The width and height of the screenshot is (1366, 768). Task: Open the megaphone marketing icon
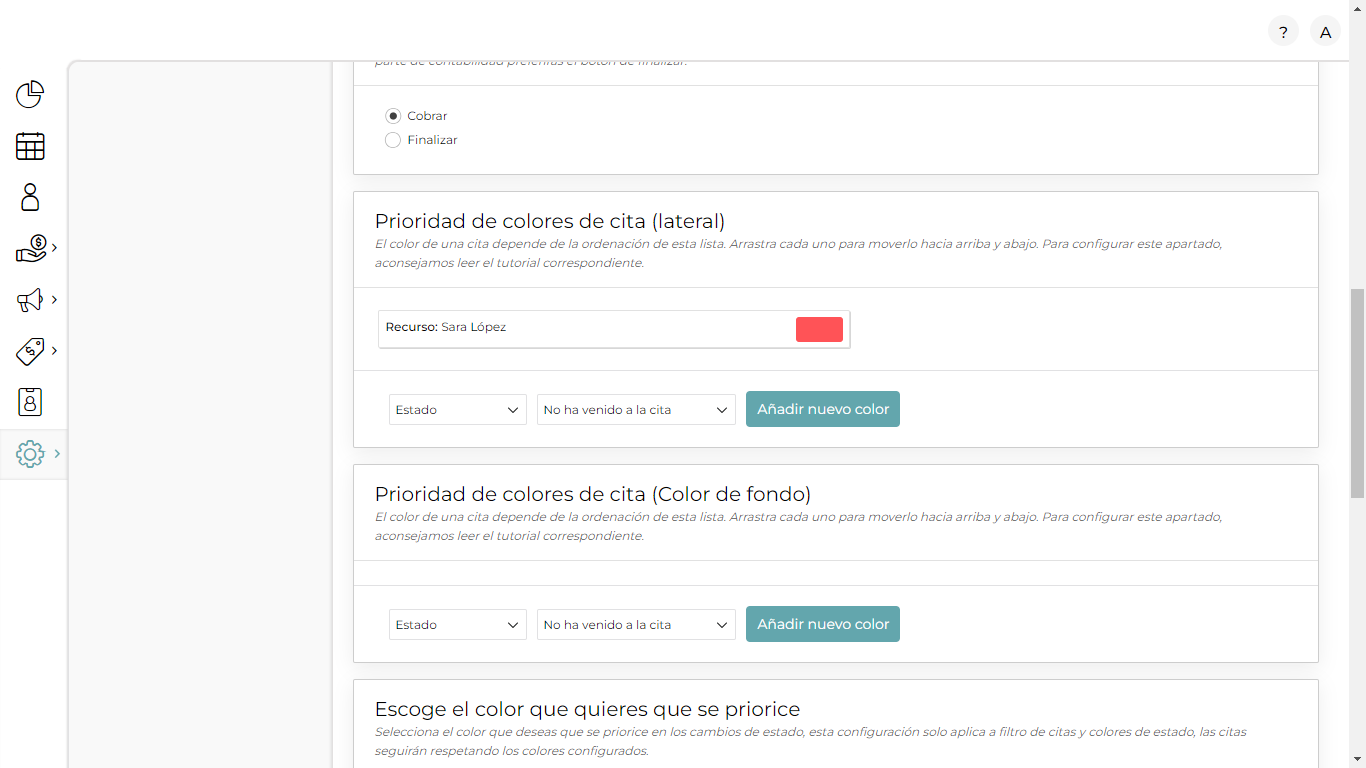pos(30,300)
